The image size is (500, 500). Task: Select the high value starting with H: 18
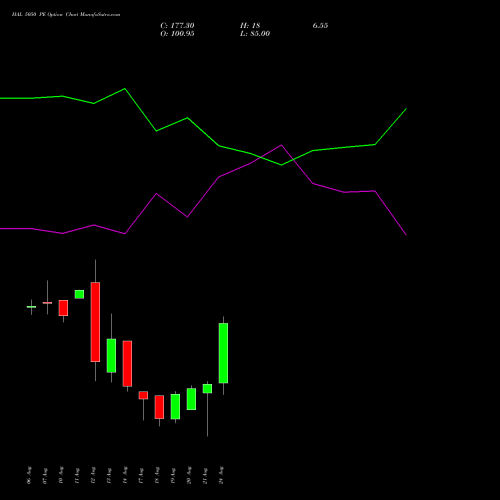(x=250, y=26)
